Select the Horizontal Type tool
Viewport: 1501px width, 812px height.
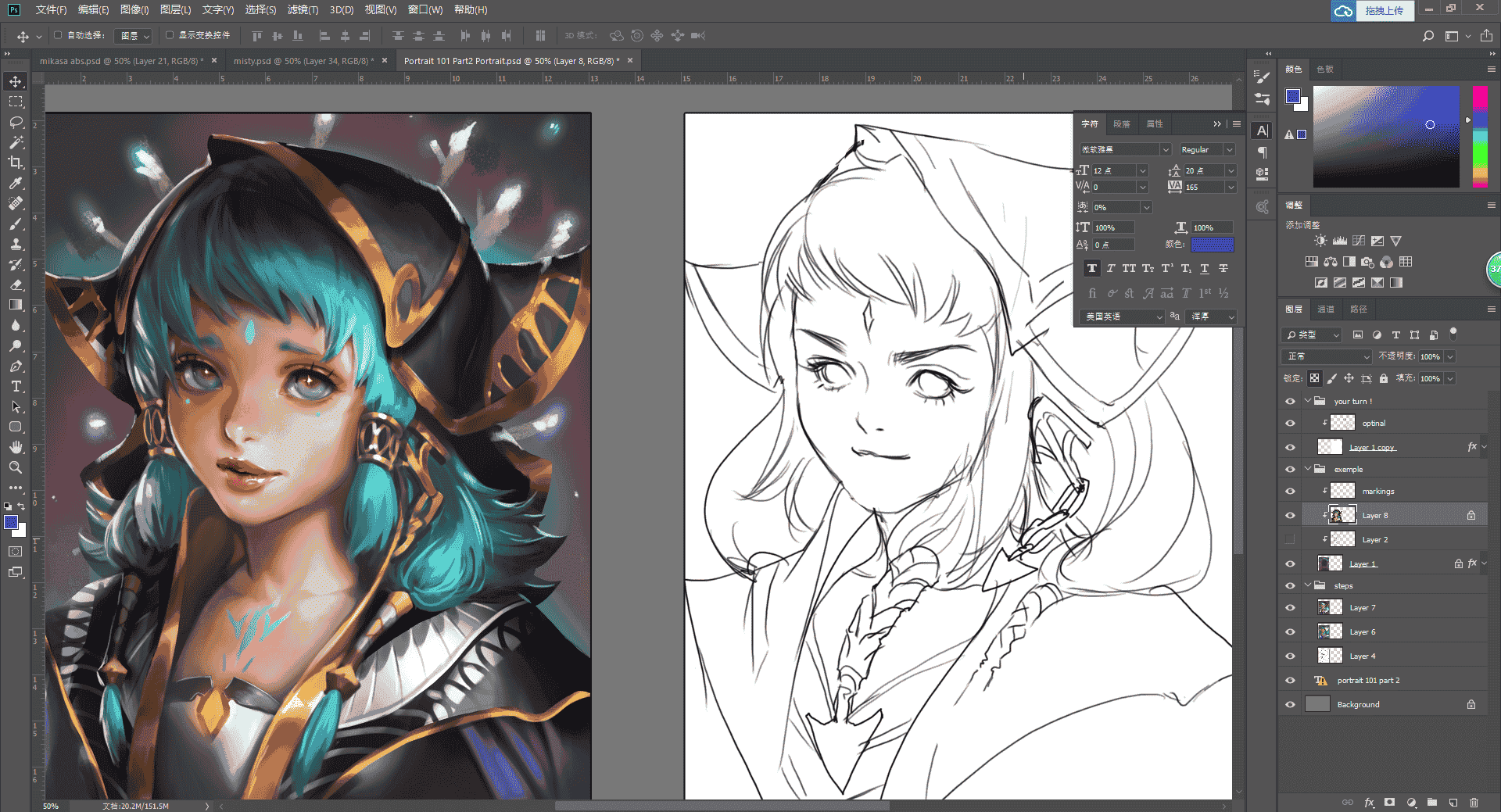point(16,386)
